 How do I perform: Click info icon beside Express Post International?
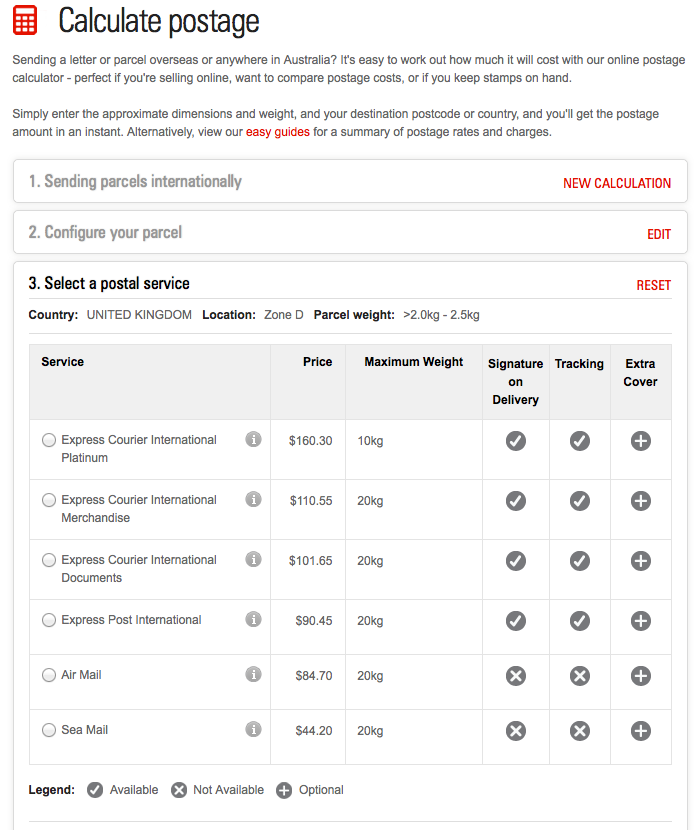254,619
